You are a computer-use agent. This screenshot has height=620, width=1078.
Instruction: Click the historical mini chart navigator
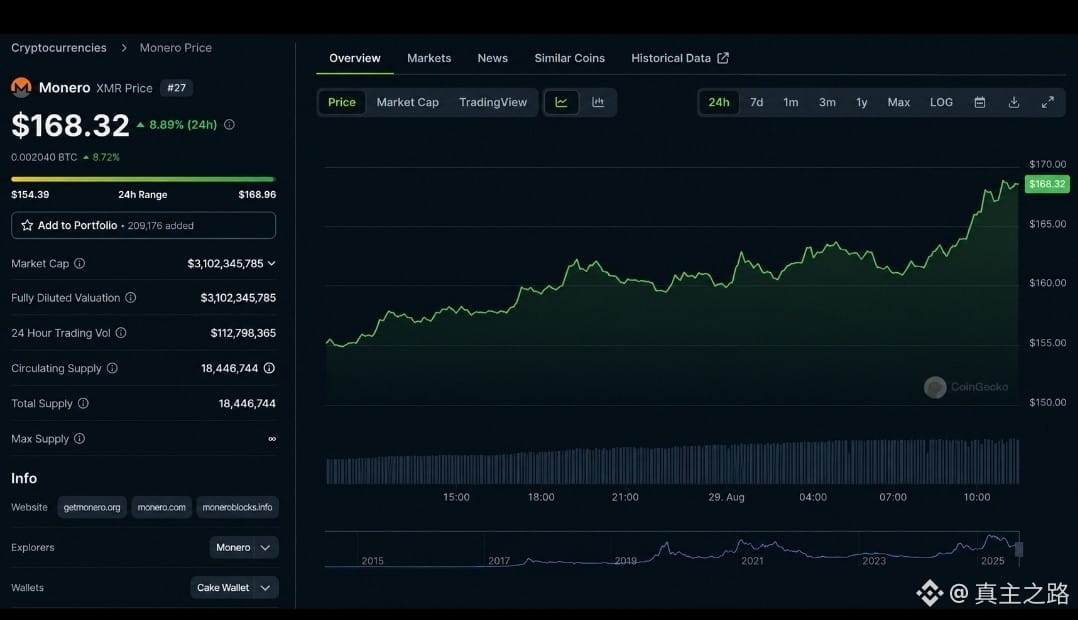672,549
